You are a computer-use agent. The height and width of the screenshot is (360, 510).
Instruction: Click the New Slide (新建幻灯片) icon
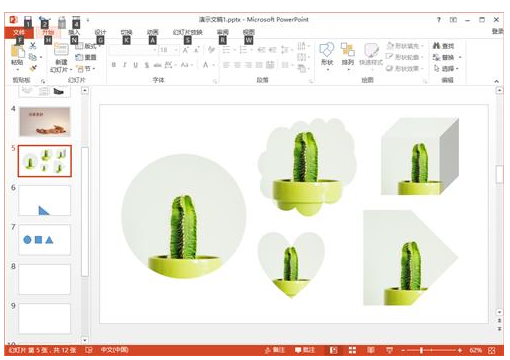pos(61,50)
